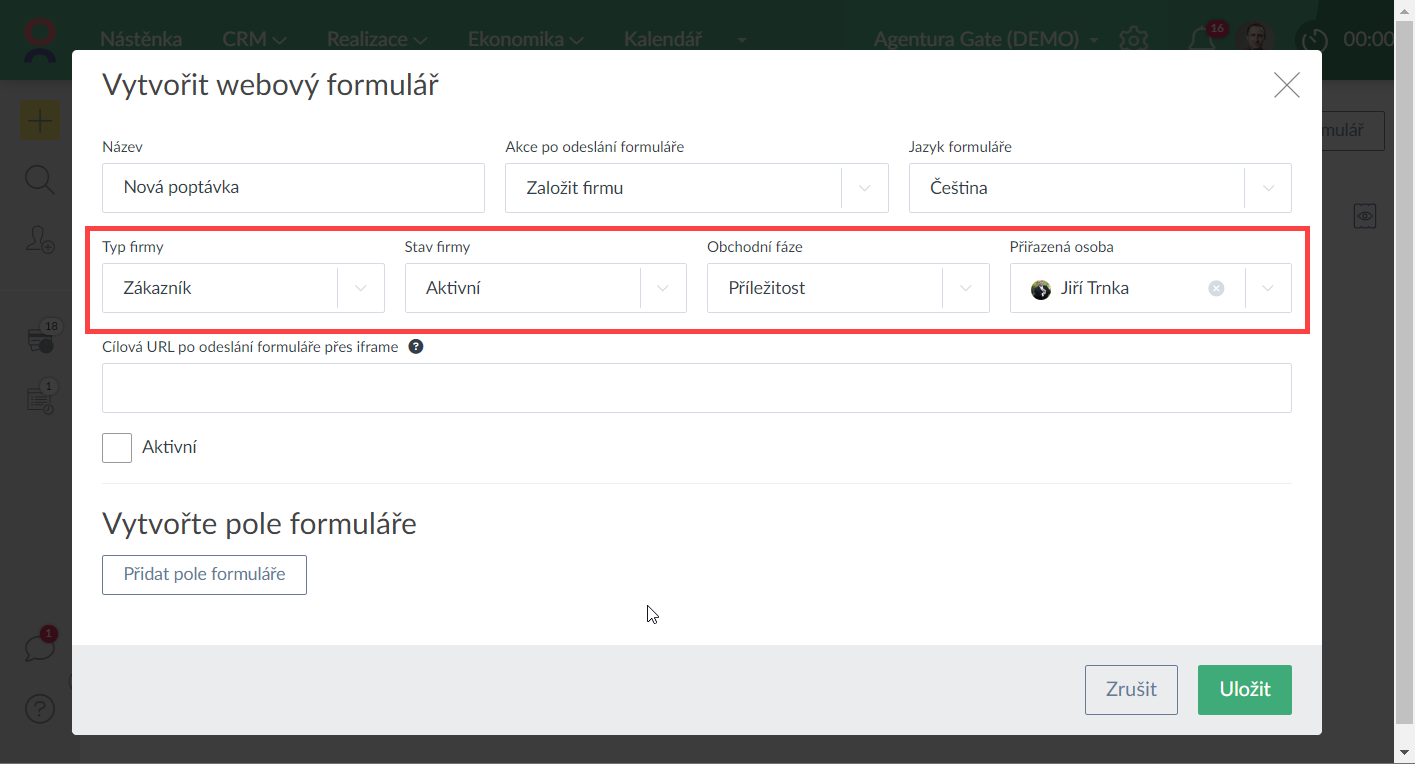1415x764 pixels.
Task: Open the settings gear icon
Action: point(1133,39)
